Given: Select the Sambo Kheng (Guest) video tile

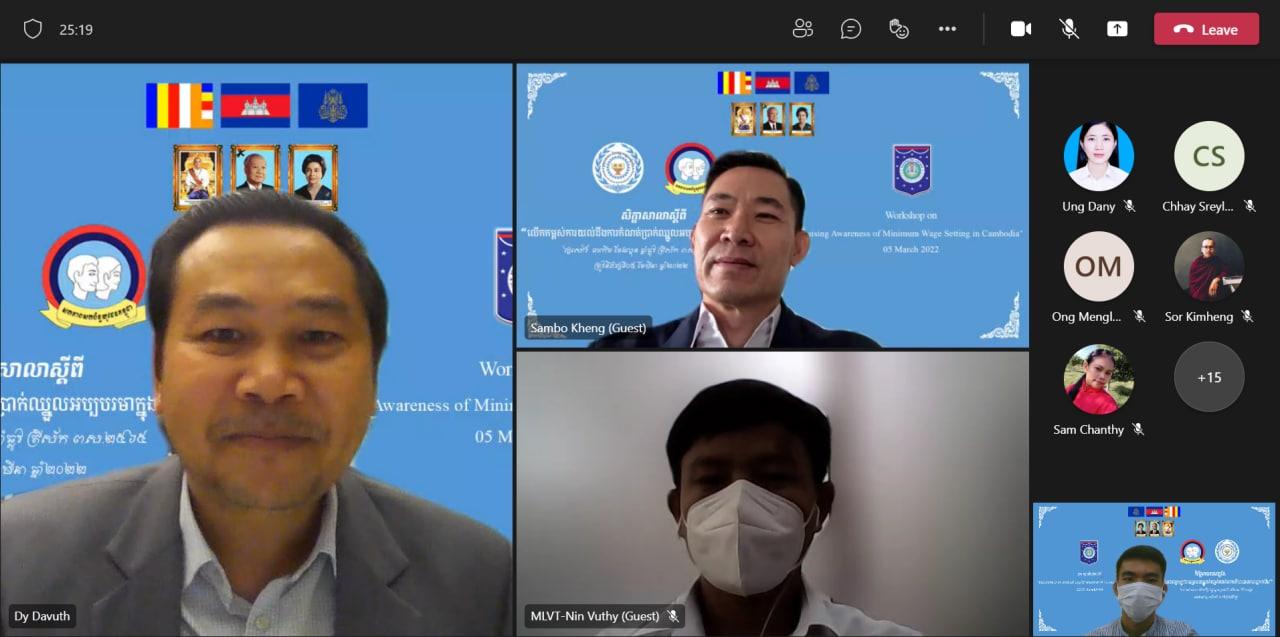Looking at the screenshot, I should pos(772,206).
